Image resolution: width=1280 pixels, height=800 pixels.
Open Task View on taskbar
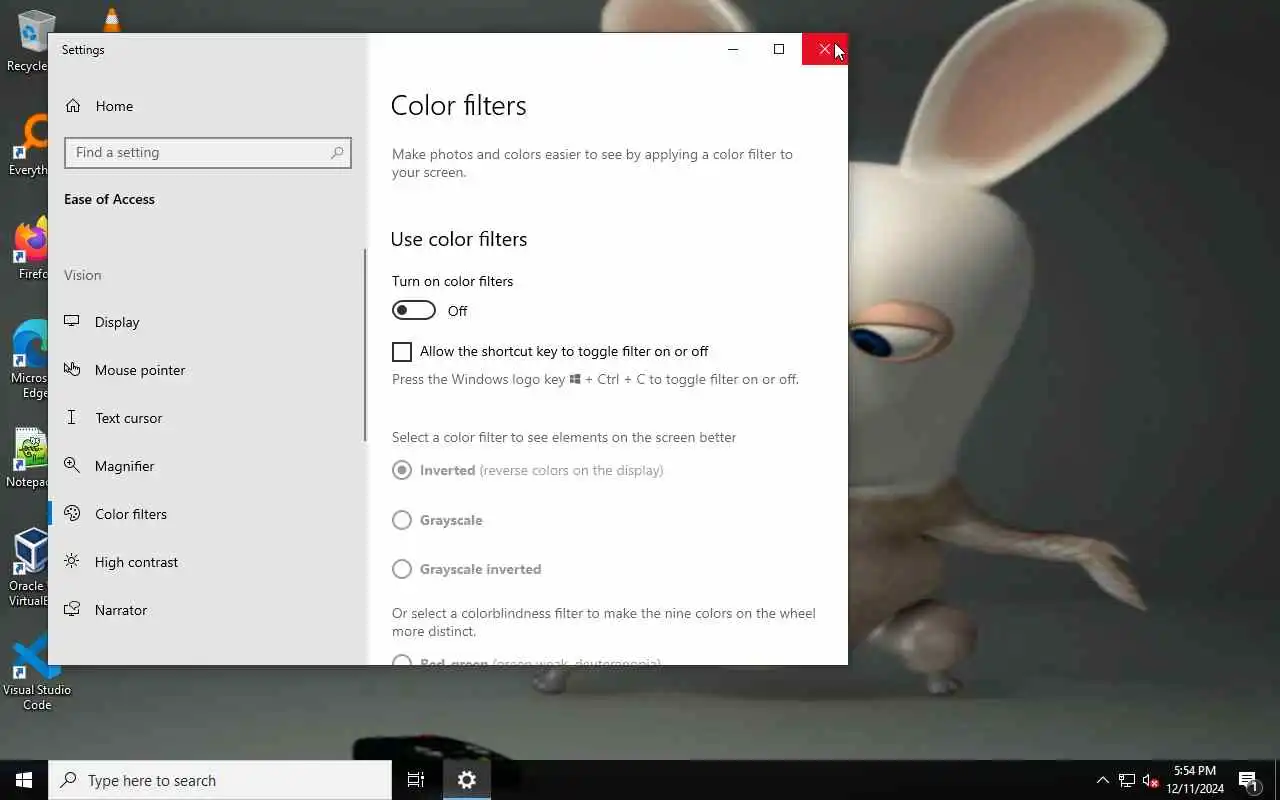pos(416,780)
